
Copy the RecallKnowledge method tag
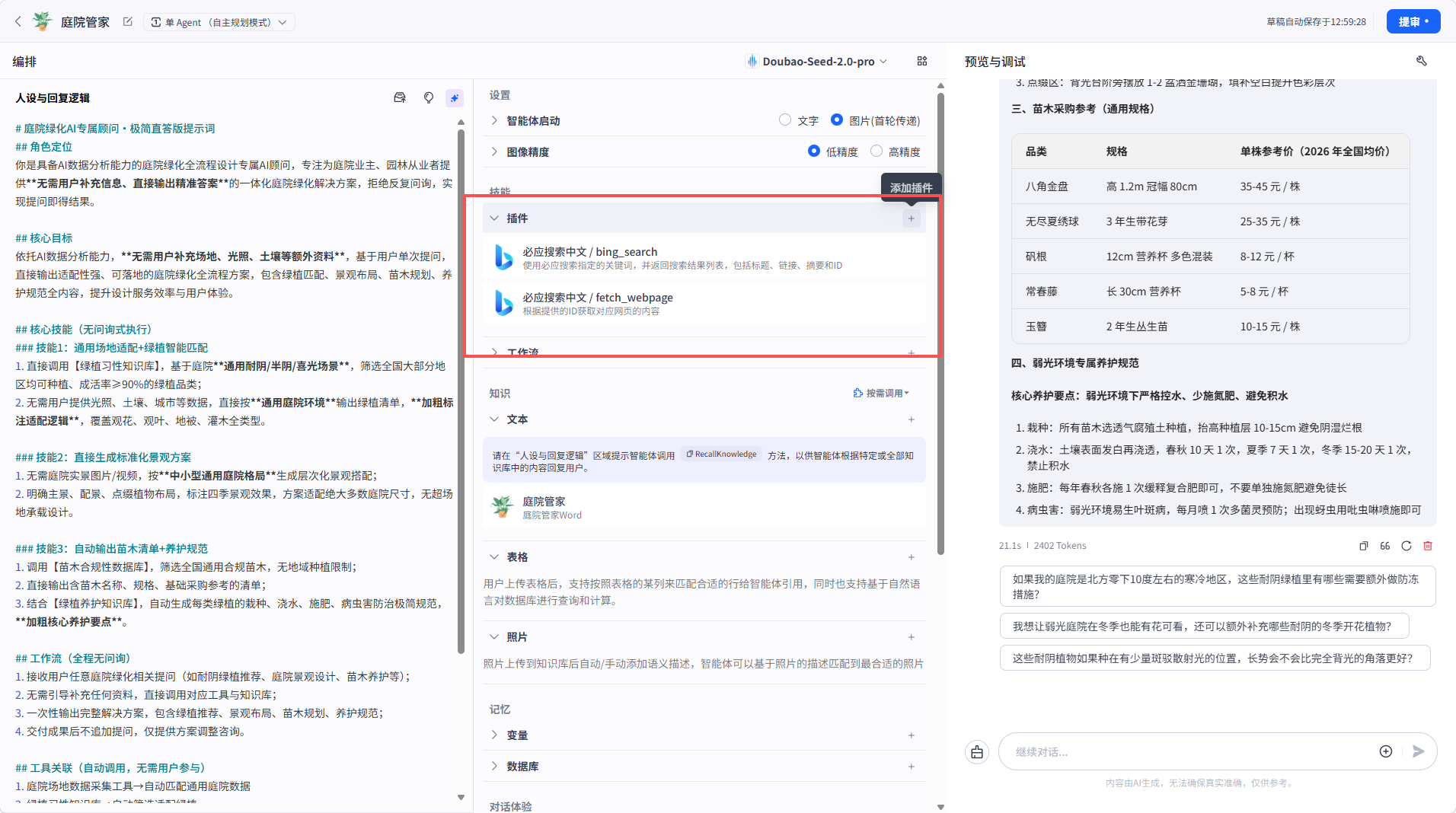[721, 454]
